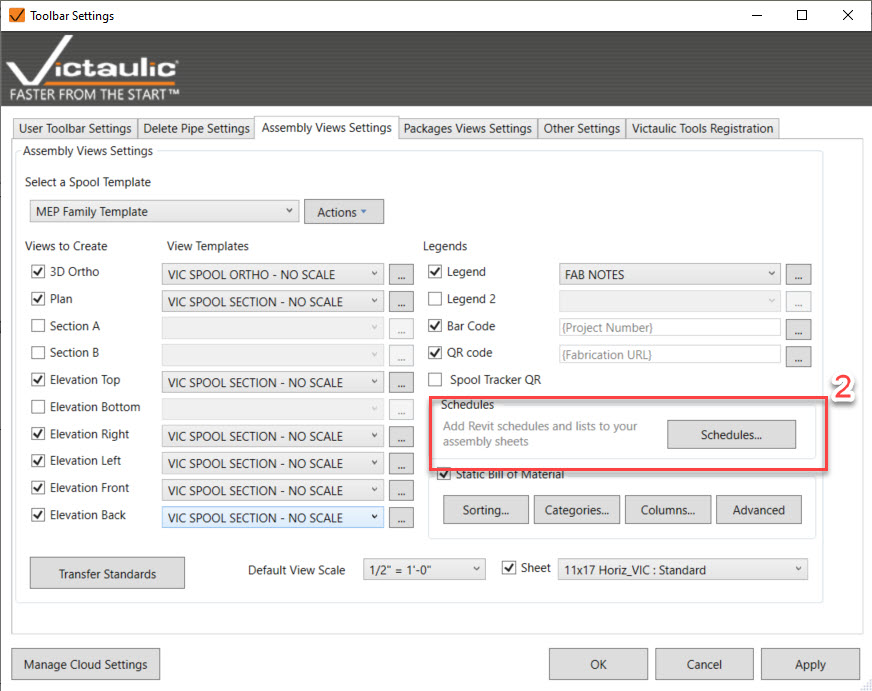This screenshot has width=872, height=691.
Task: Open ellipsis button beside Bar Code field
Action: point(798,328)
